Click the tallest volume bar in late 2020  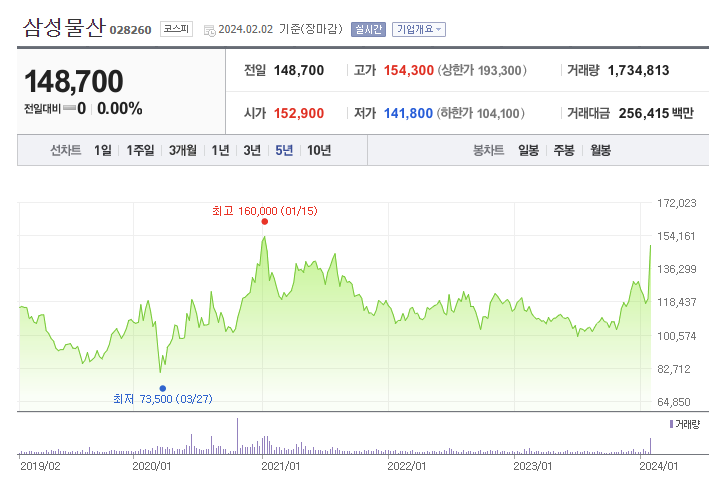coord(237,436)
